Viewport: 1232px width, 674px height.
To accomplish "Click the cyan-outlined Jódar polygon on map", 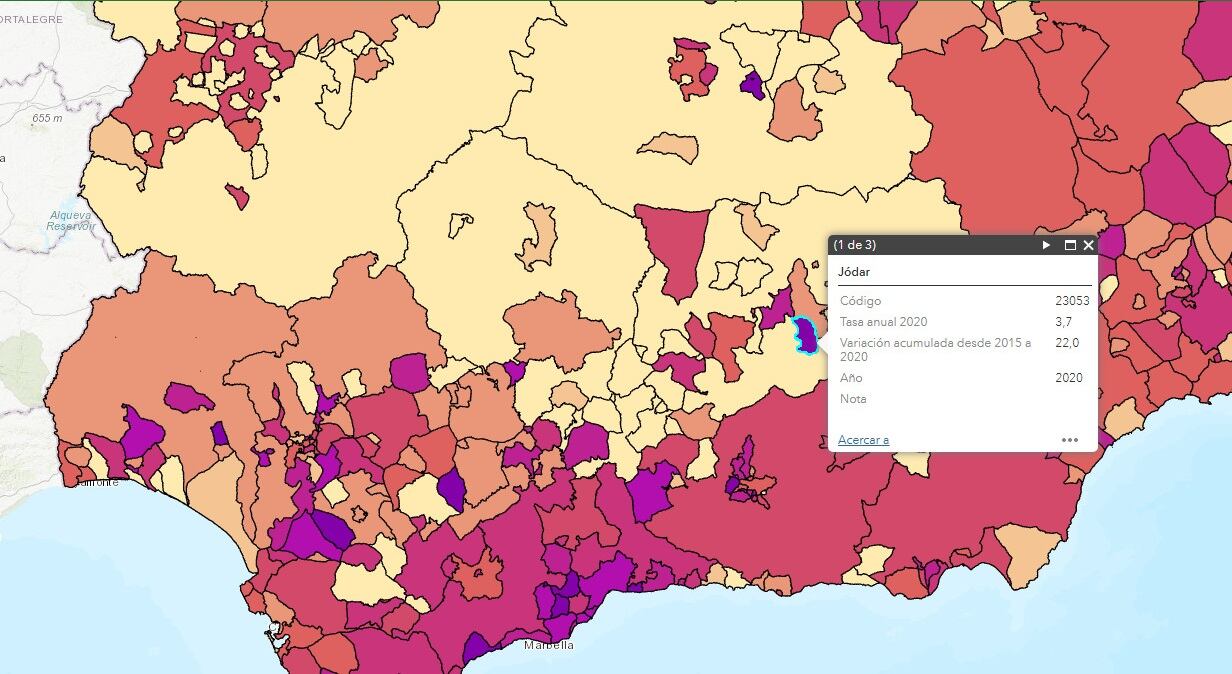I will [x=804, y=335].
